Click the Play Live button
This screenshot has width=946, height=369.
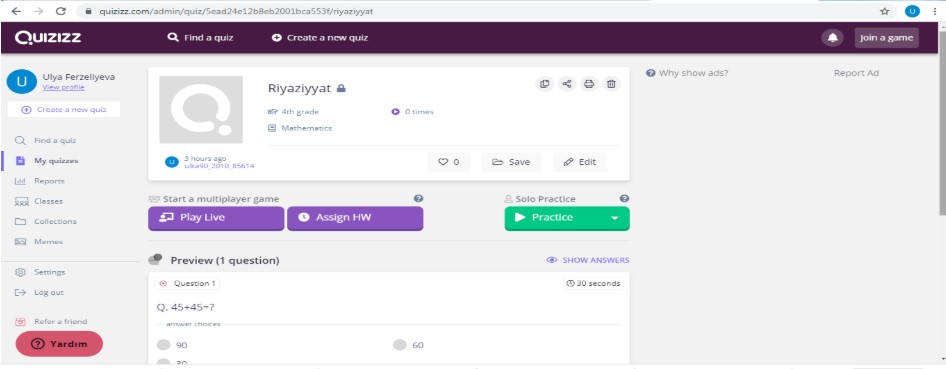point(215,218)
